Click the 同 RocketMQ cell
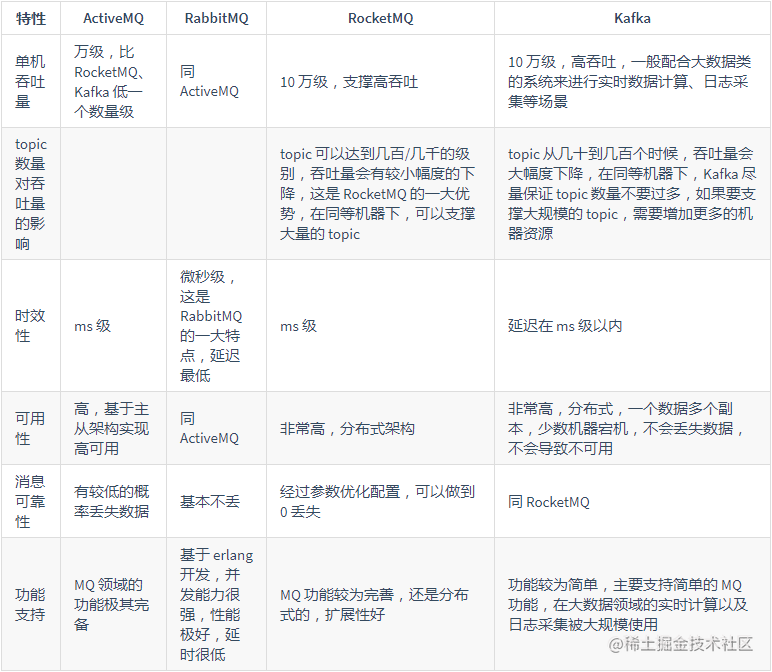This screenshot has width=772, height=672. (x=632, y=501)
